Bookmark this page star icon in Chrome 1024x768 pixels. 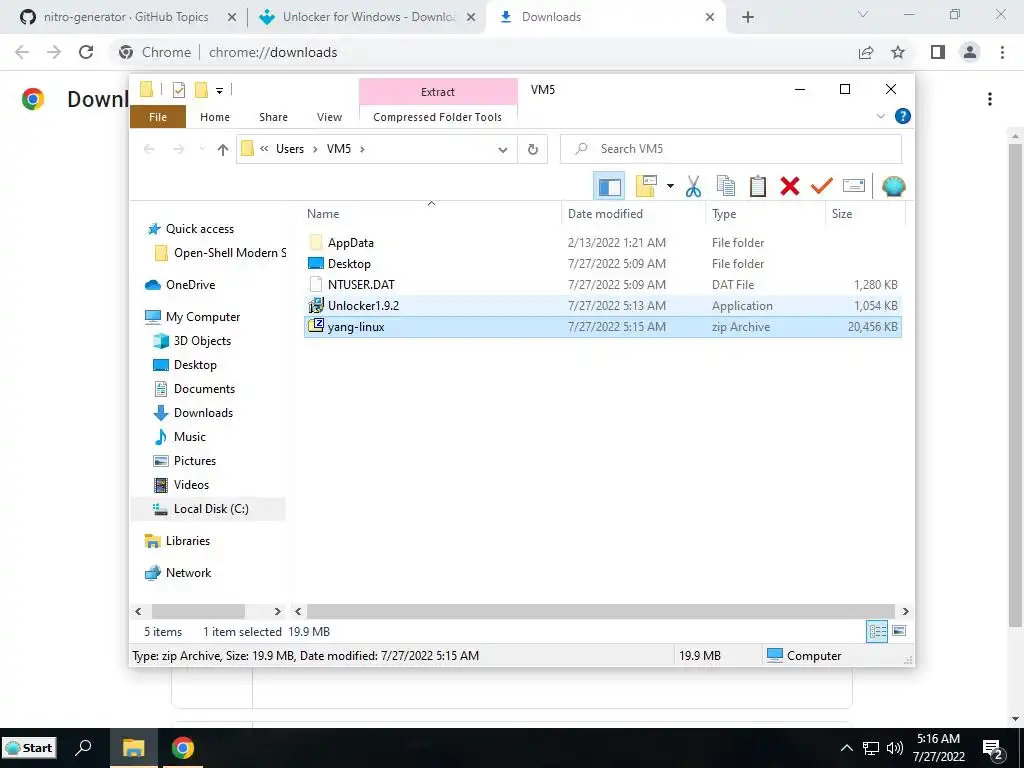point(898,52)
